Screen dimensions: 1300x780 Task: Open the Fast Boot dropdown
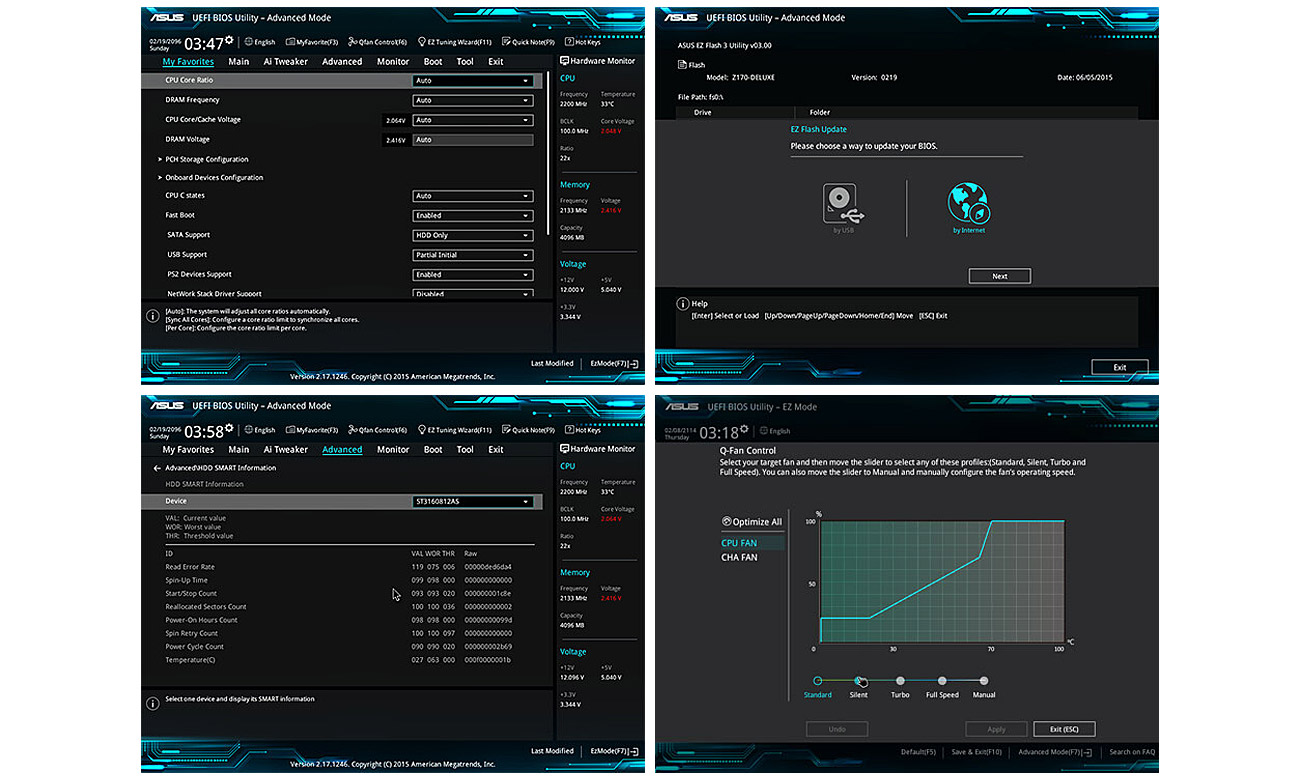[473, 215]
